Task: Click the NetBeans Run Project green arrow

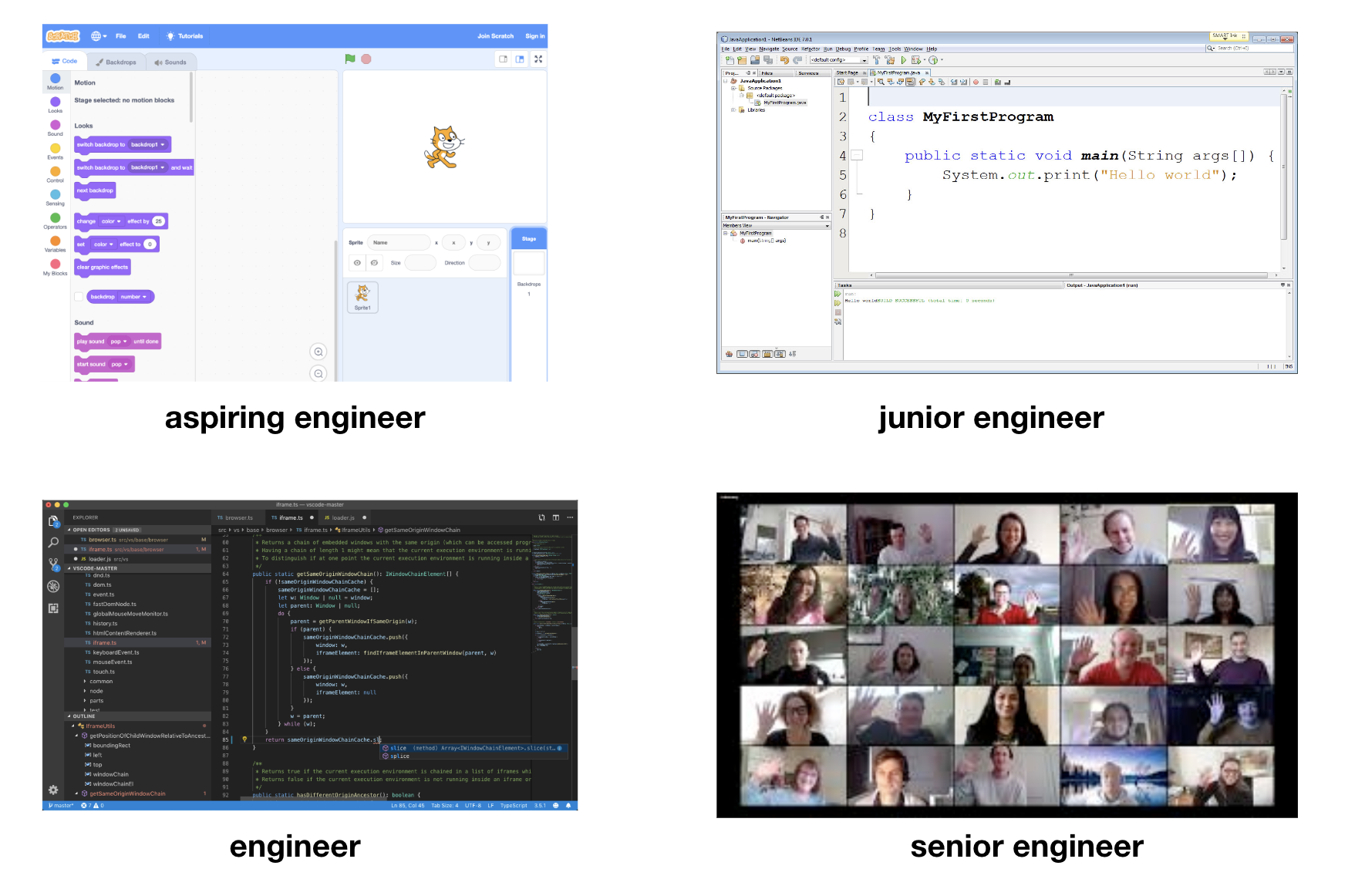Action: (904, 59)
